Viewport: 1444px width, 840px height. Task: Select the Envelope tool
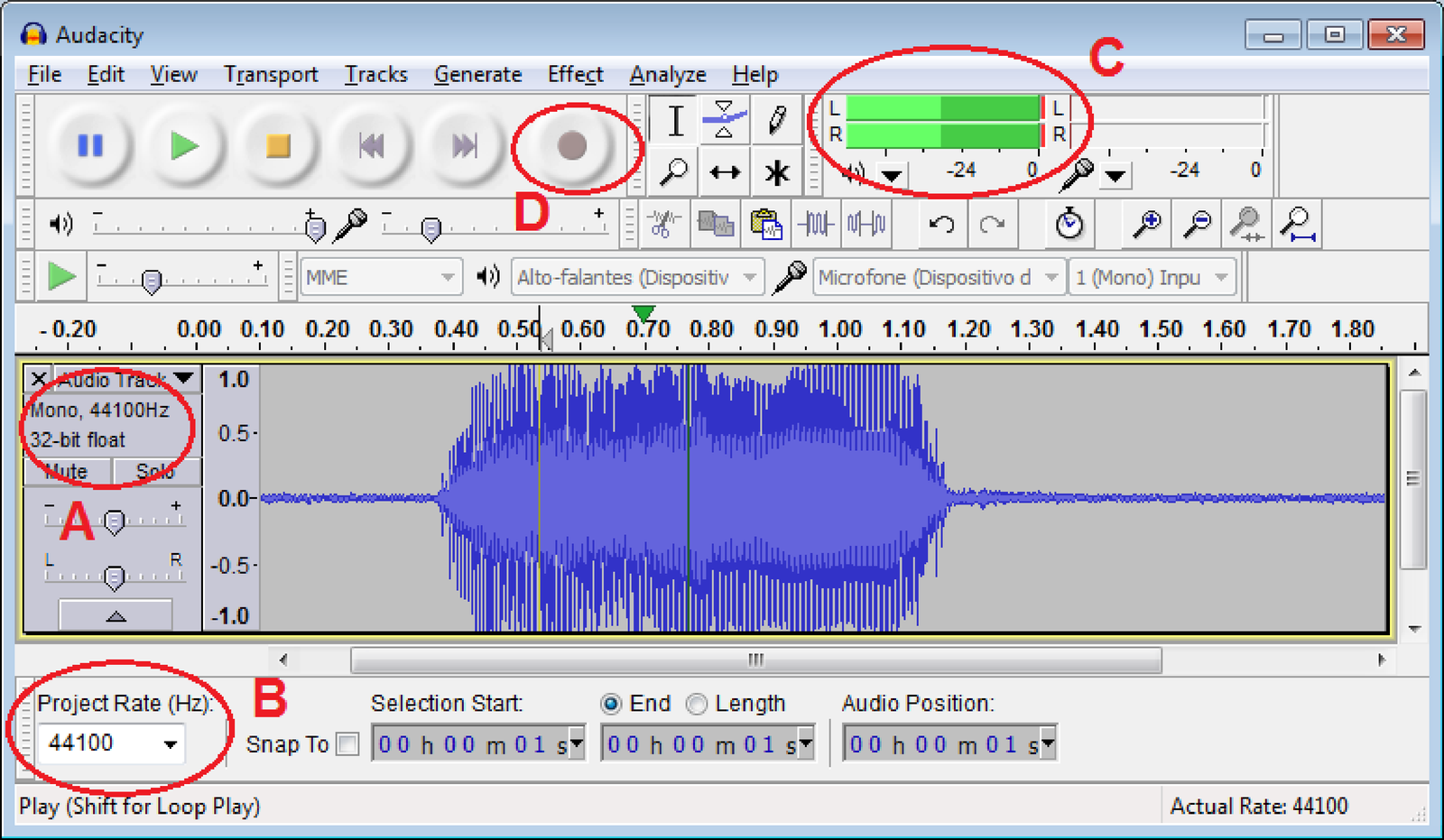click(724, 119)
